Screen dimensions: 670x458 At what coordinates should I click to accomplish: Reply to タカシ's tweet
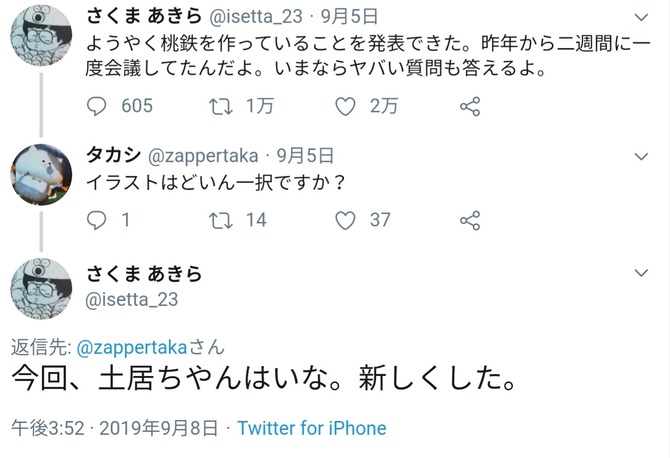(x=97, y=220)
